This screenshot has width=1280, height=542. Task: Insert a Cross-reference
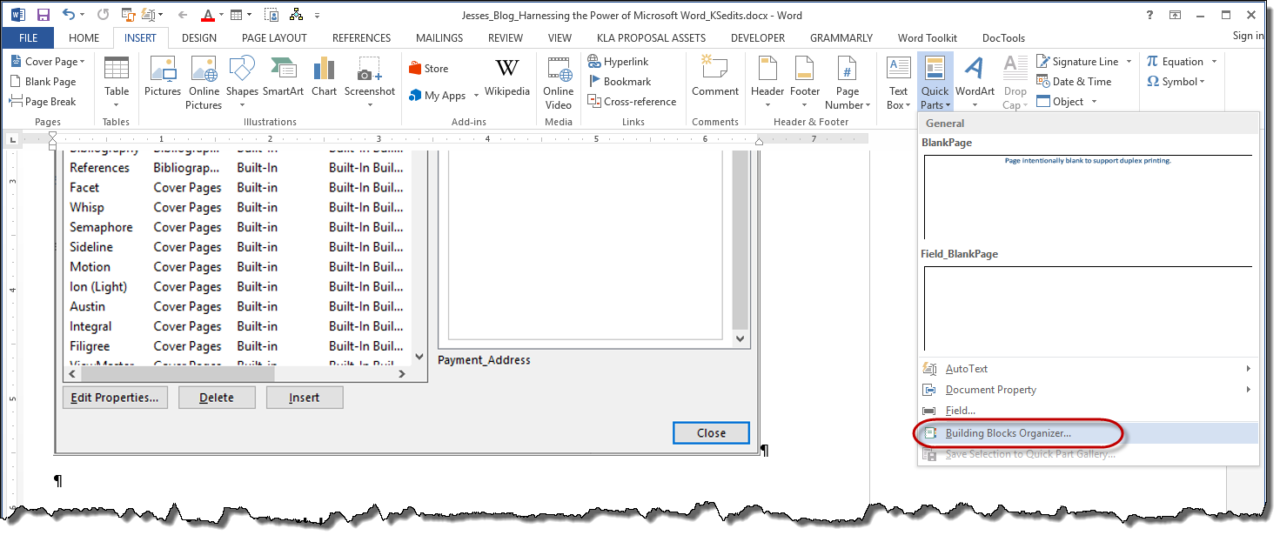(632, 101)
